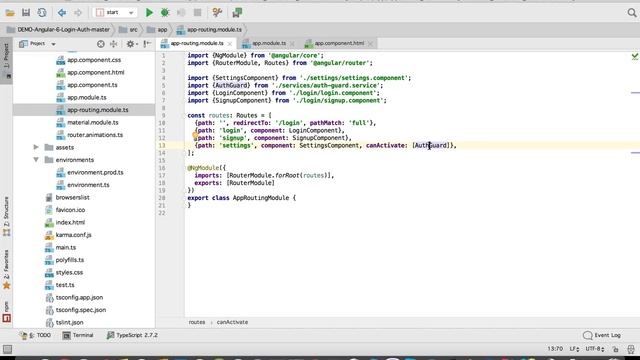
Task: Open the Search Everywhere magnifier icon
Action: click(632, 13)
